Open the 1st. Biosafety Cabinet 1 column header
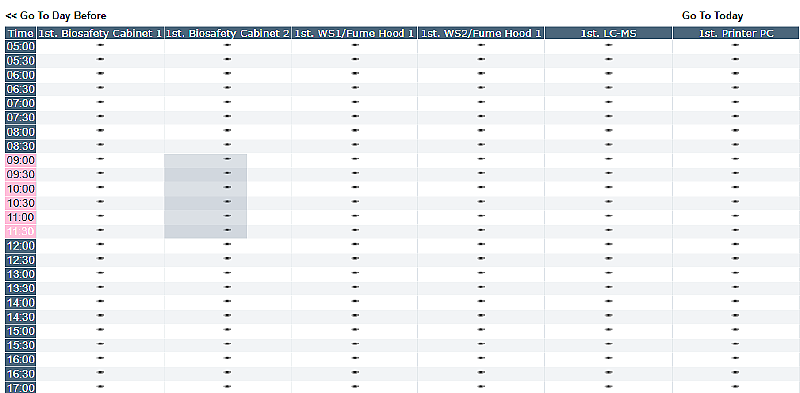Image resolution: width=800 pixels, height=393 pixels. coord(100,33)
